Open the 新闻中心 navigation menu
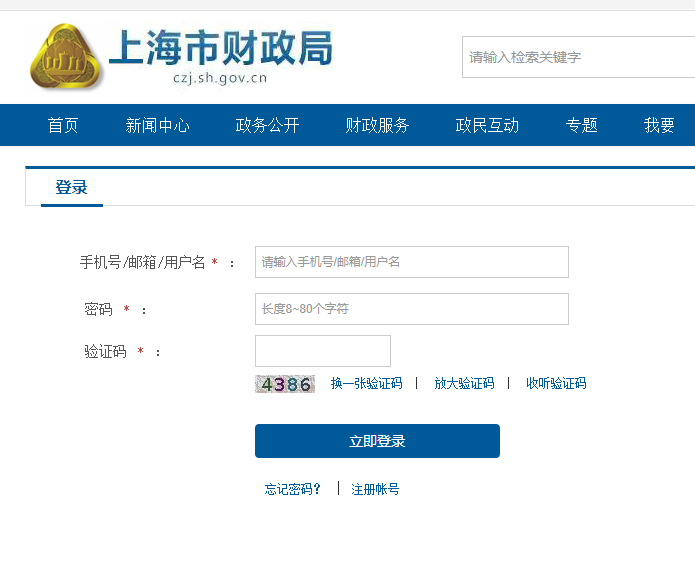695x569 pixels. [x=157, y=125]
